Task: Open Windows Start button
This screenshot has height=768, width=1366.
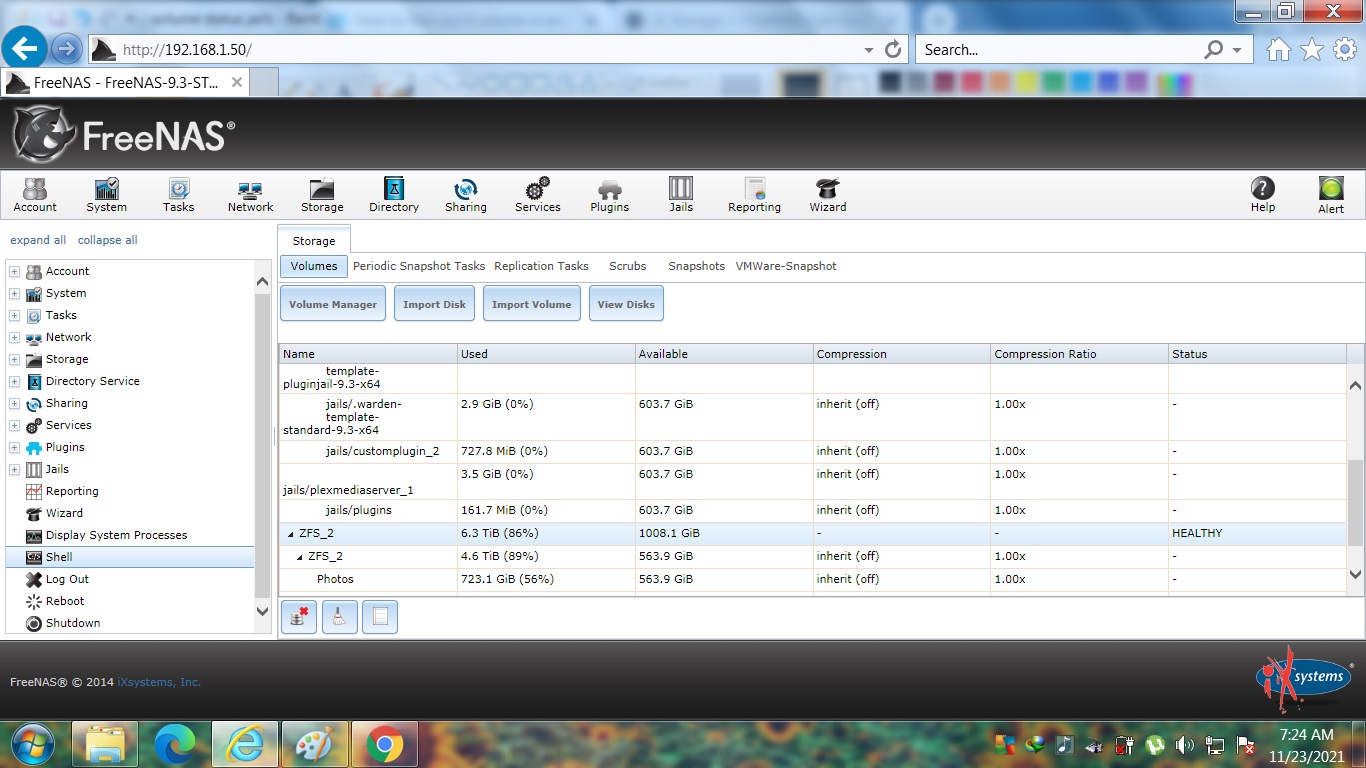Action: click(32, 744)
